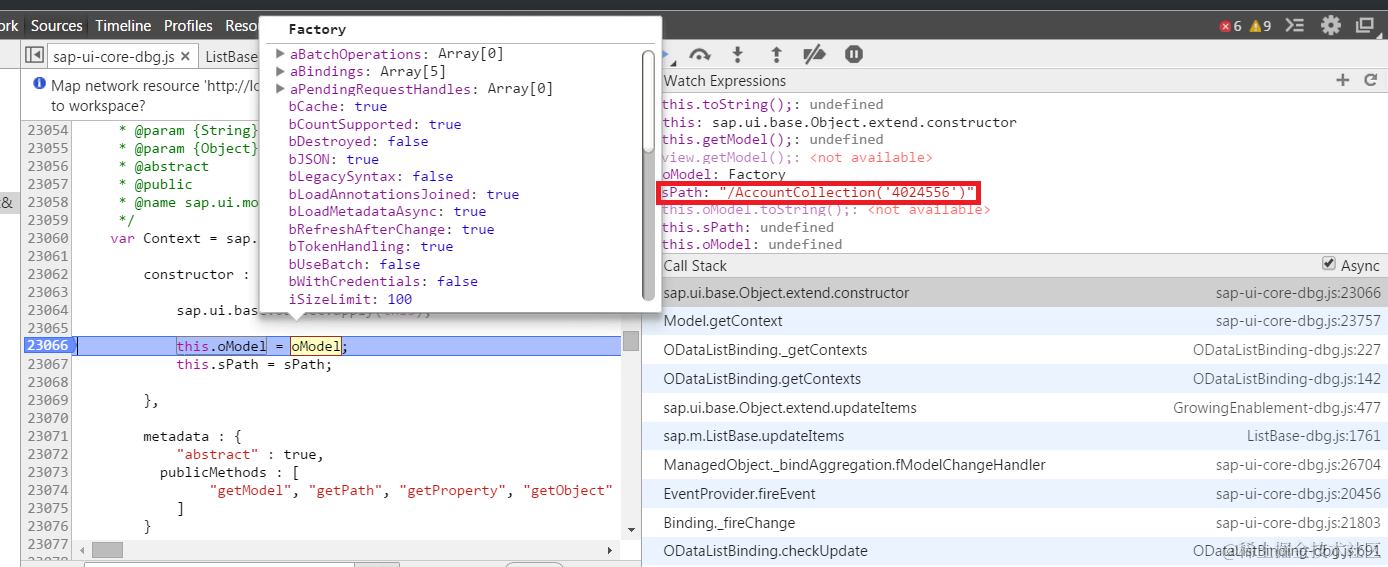
Task: Click the bCache: true property
Action: click(x=337, y=106)
